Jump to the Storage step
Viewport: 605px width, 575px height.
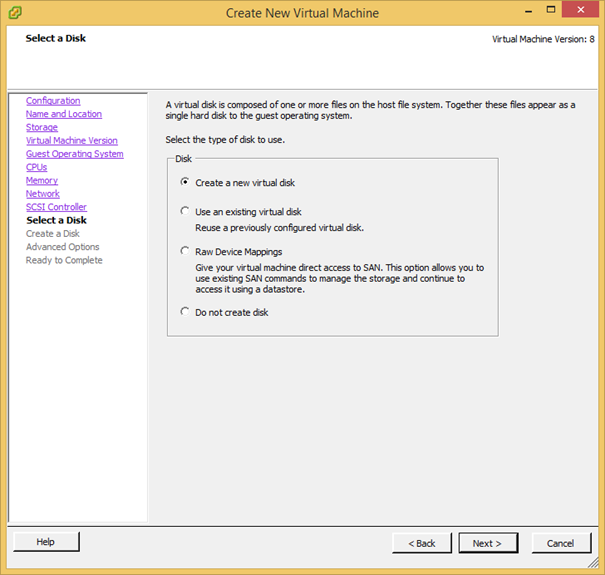(x=42, y=127)
